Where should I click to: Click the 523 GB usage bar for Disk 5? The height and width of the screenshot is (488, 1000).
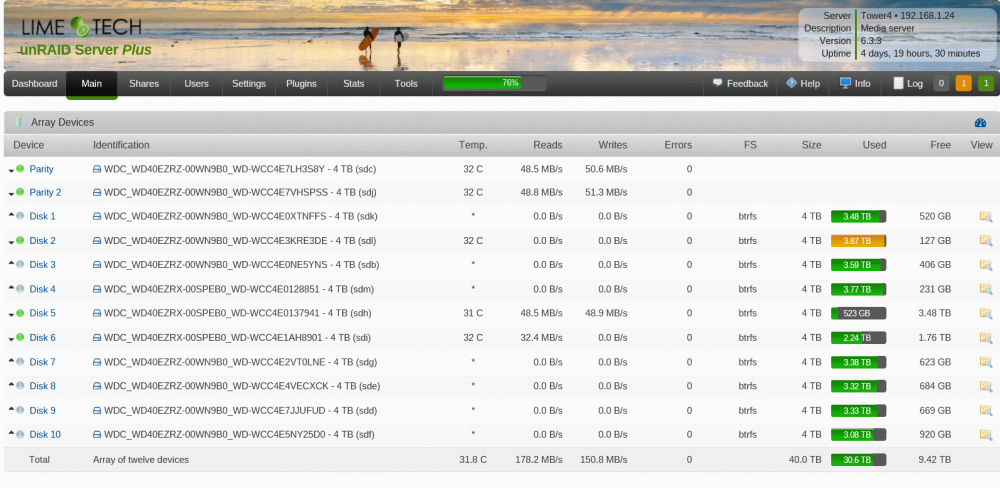tap(858, 313)
